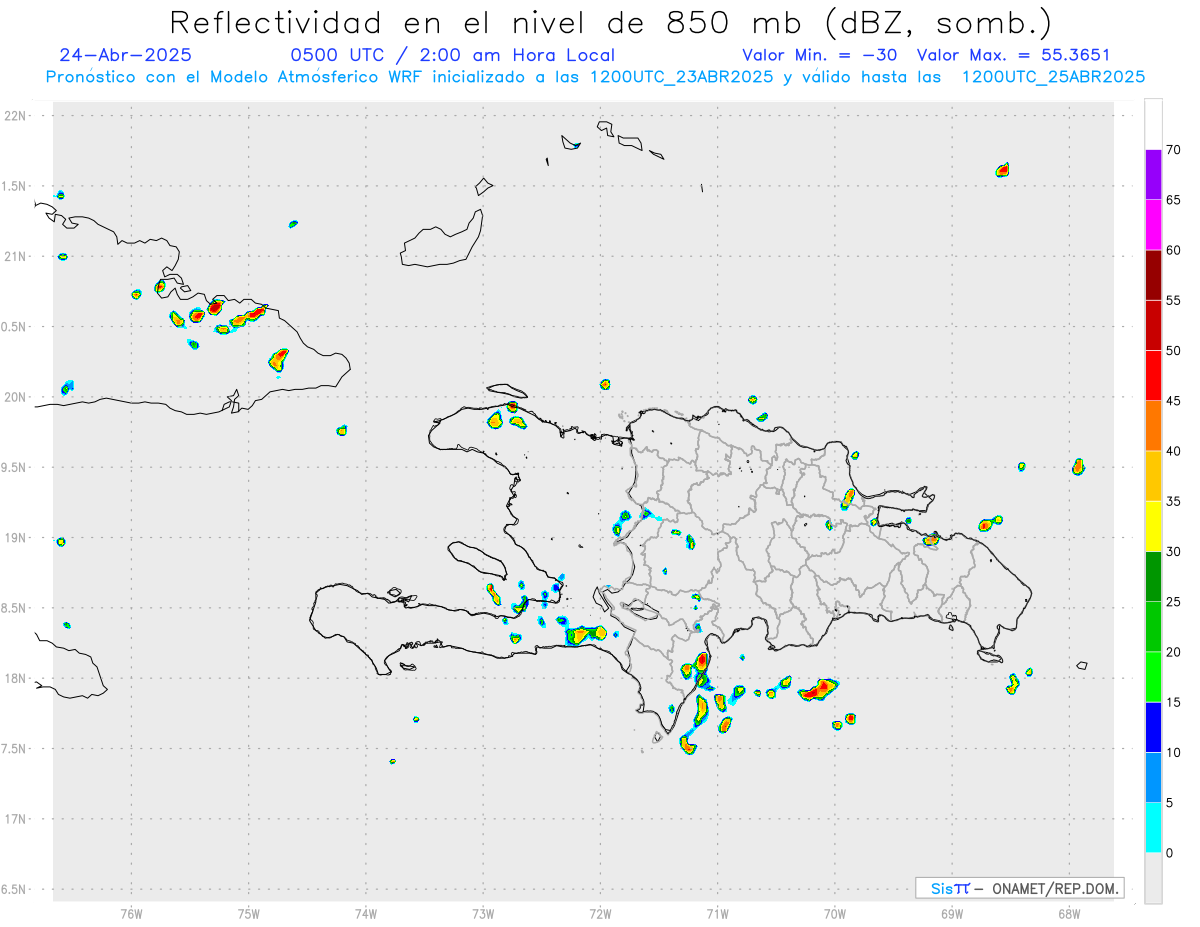Click the '17N' latitude label
1200x927 pixels.
coord(17,819)
